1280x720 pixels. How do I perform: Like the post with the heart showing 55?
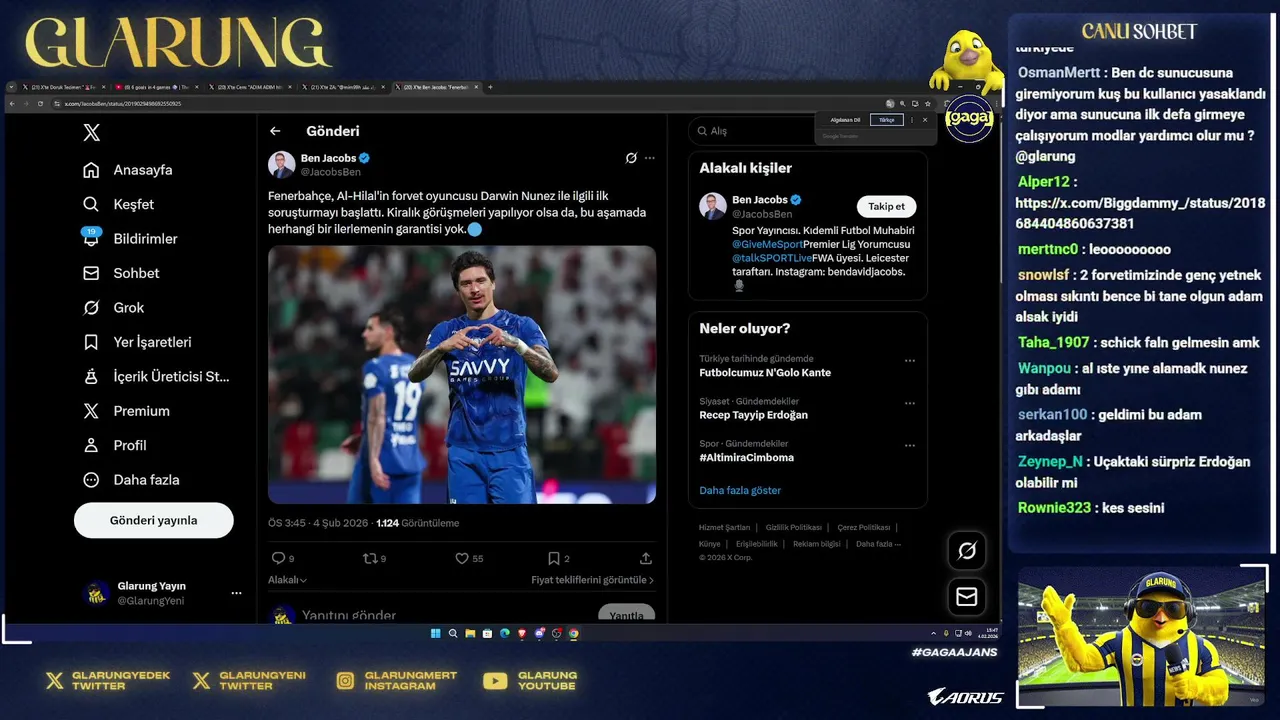point(462,558)
